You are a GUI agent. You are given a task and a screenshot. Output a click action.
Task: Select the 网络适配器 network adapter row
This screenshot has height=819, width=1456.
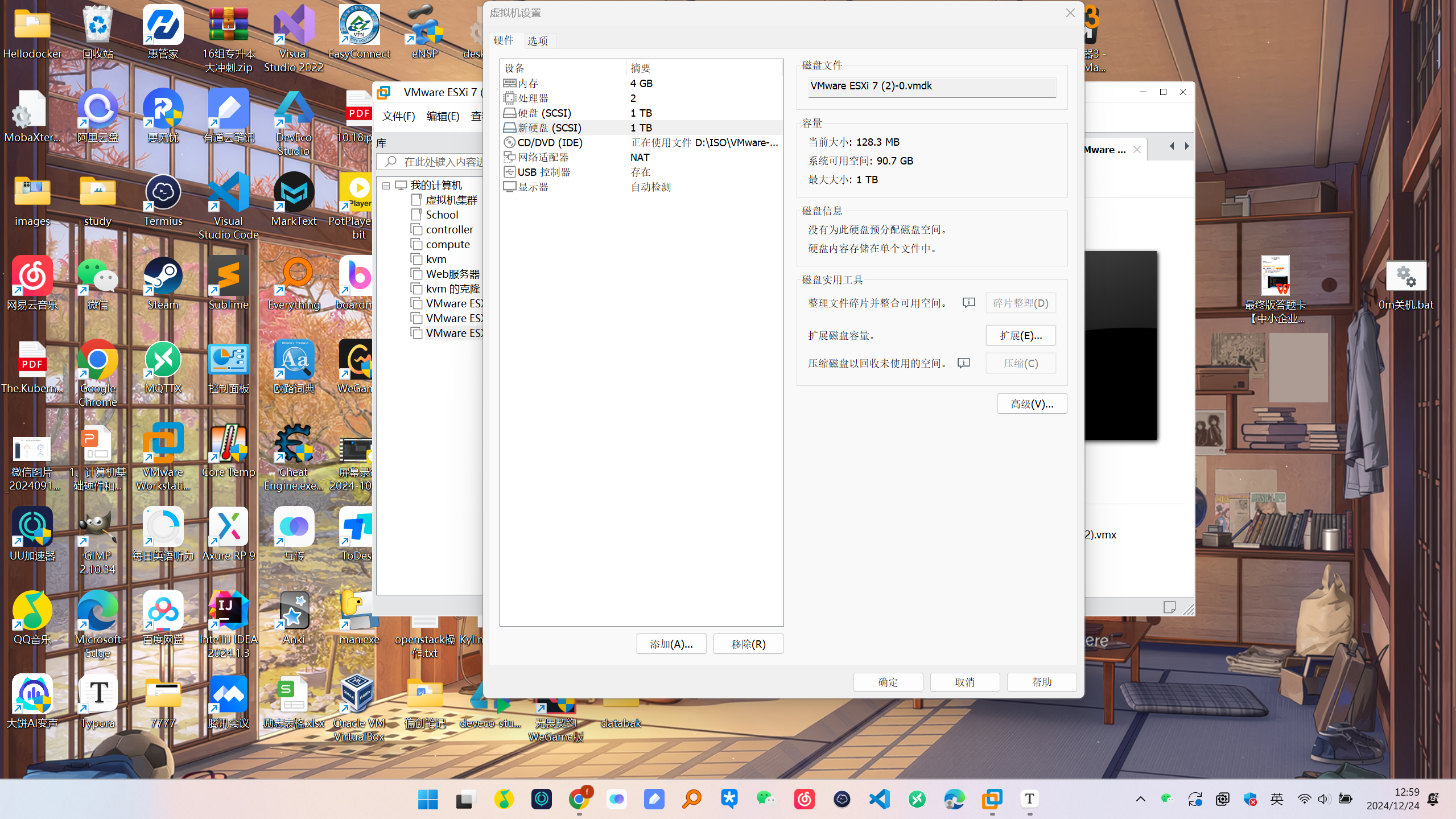coord(641,157)
